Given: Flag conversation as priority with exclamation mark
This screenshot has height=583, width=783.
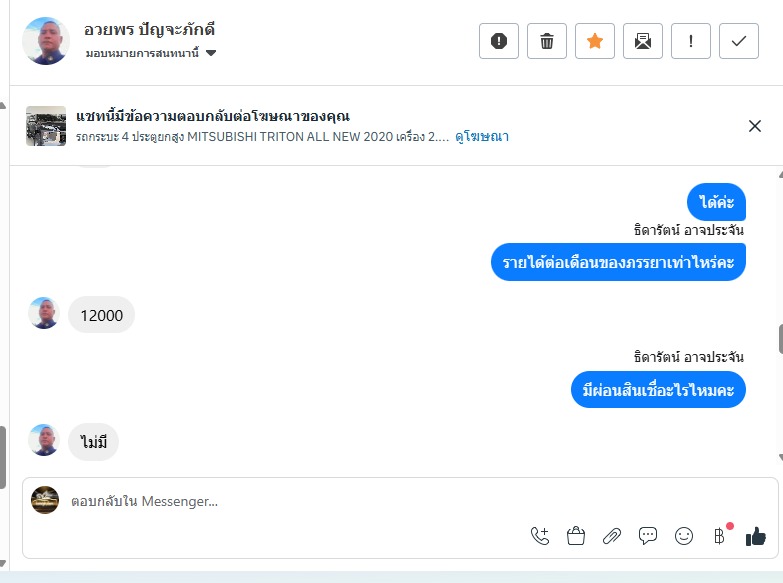Looking at the screenshot, I should (x=691, y=41).
